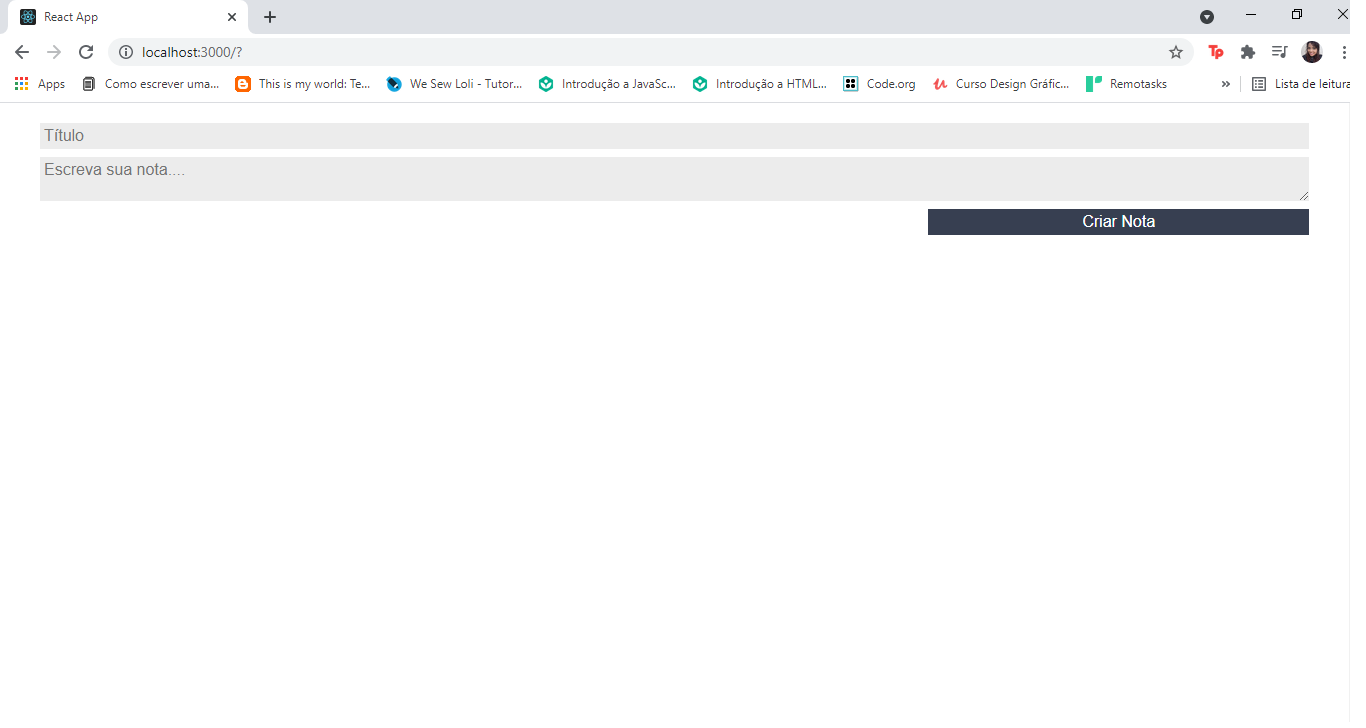Restore down the Chrome window
The image size is (1366, 728).
[1297, 14]
